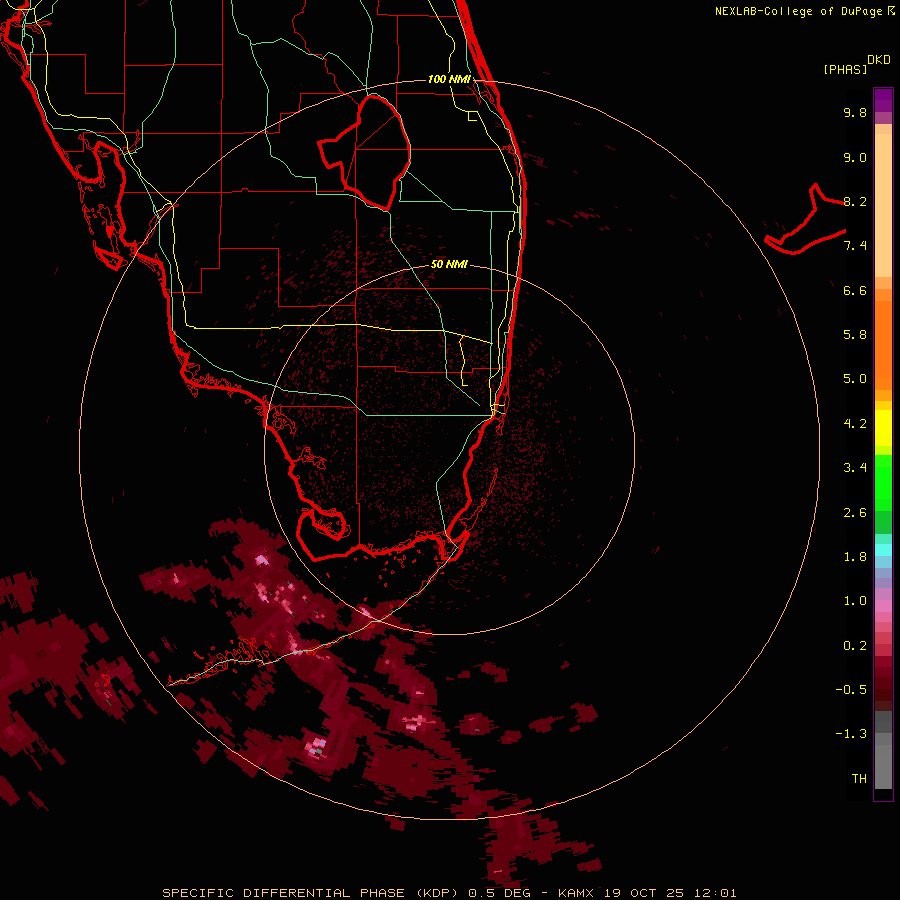Click the 2.6 color scale value
This screenshot has height=900, width=900.
pos(855,513)
